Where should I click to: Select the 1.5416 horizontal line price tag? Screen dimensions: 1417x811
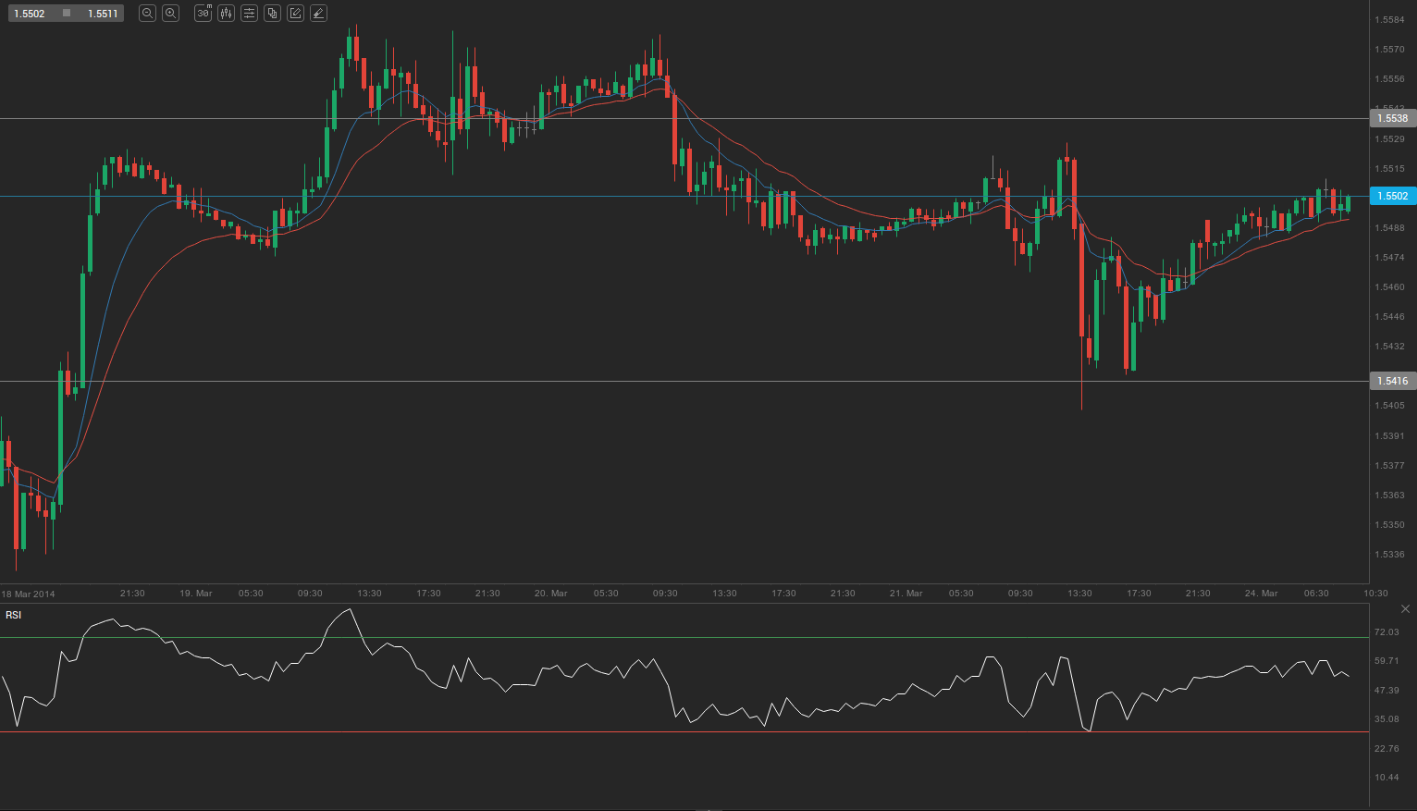pos(1393,381)
